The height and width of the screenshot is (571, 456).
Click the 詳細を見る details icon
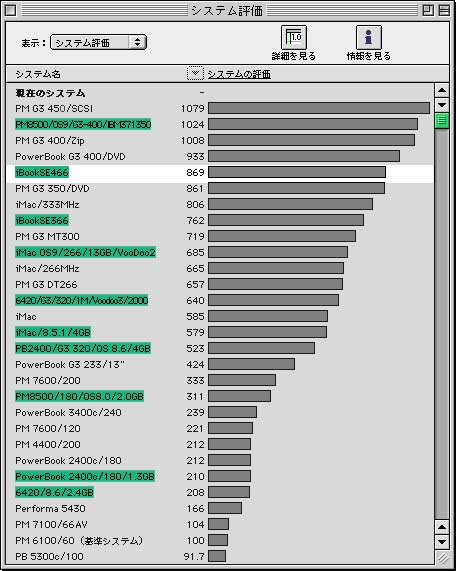coord(294,38)
